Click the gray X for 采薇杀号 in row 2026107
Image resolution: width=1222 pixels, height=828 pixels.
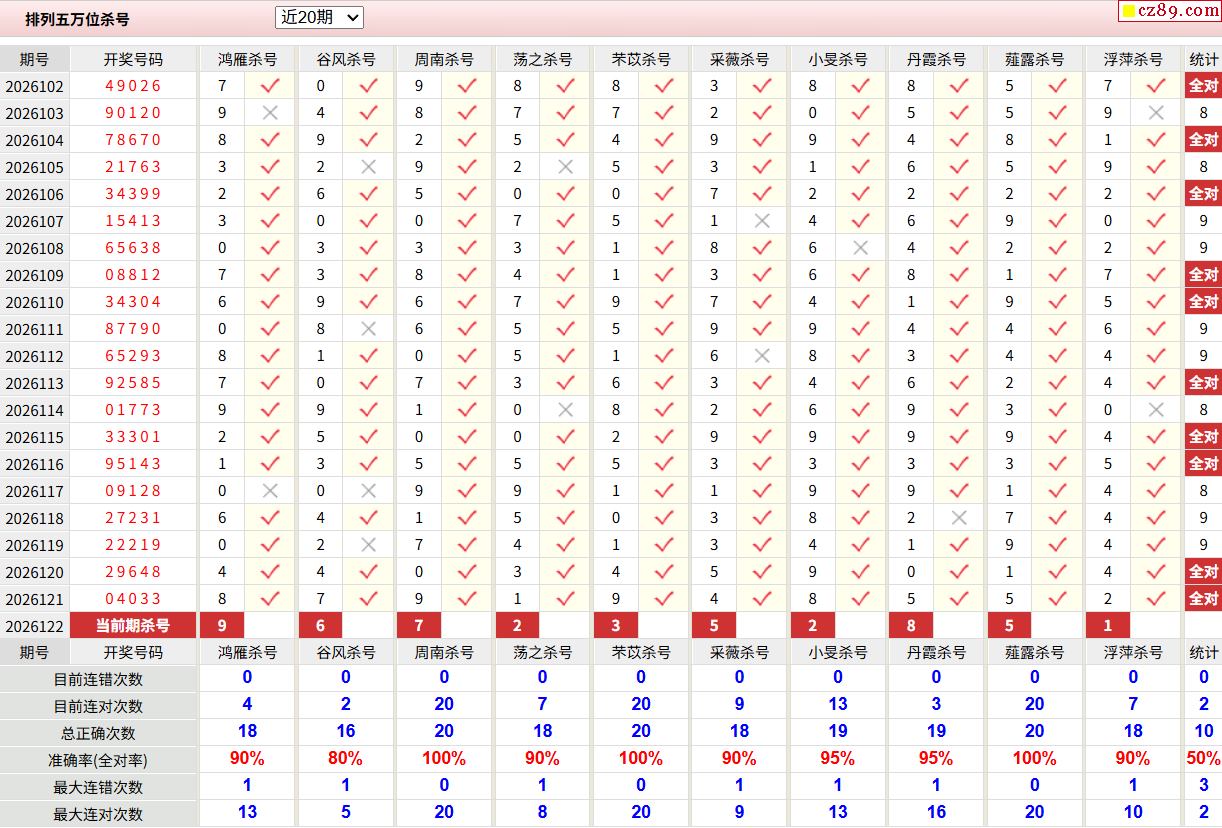(x=762, y=221)
